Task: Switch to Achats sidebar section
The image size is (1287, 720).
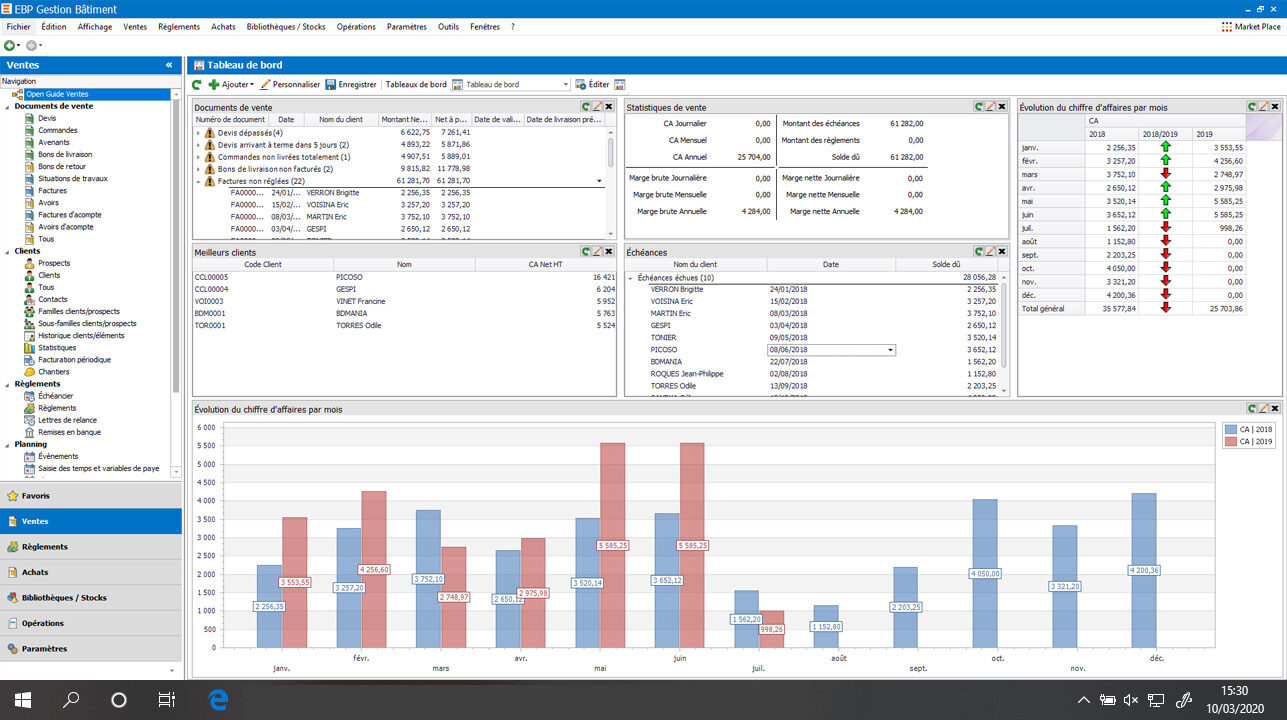Action: pos(91,572)
